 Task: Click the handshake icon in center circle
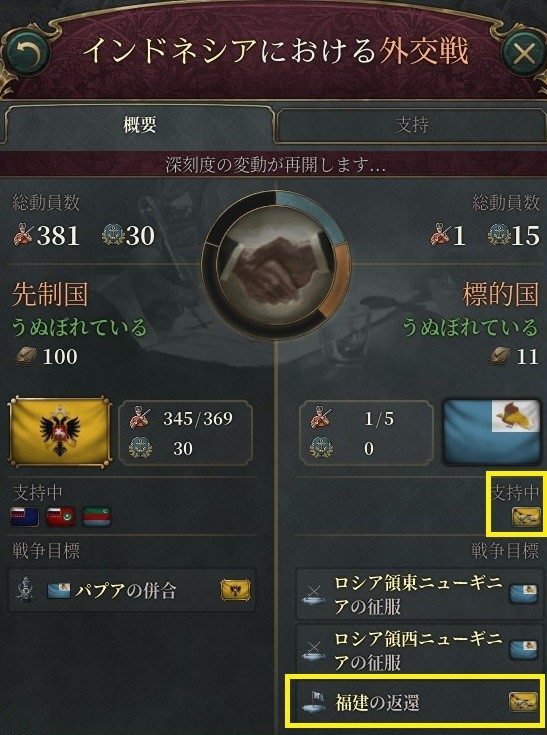(277, 265)
